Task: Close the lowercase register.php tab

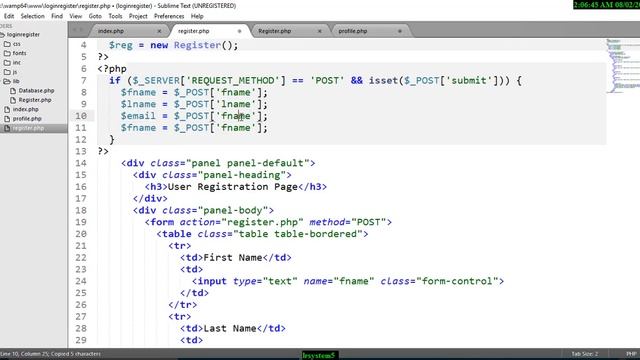Action: pos(239,31)
